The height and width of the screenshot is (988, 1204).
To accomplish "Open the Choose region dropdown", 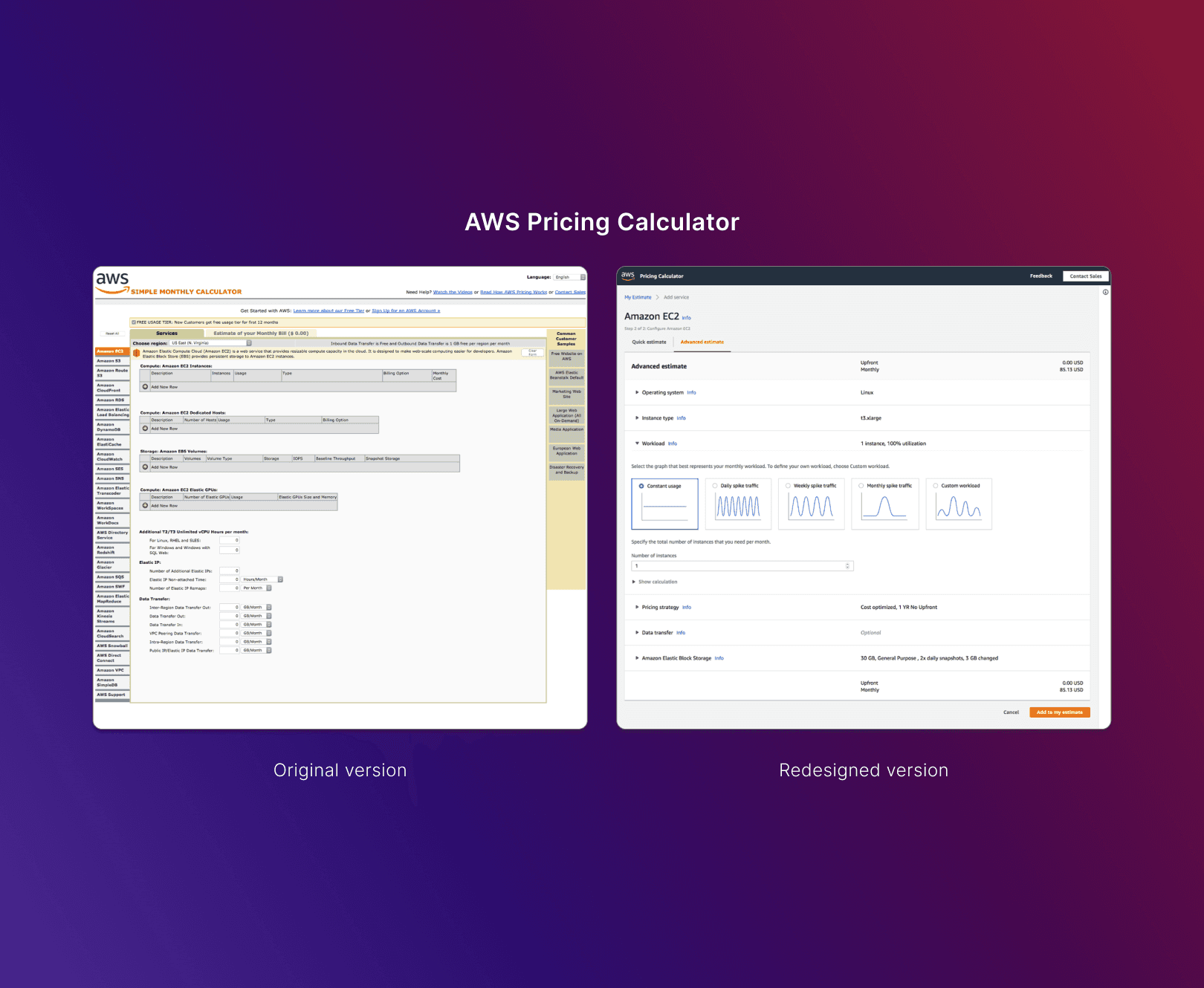I will pyautogui.click(x=211, y=343).
